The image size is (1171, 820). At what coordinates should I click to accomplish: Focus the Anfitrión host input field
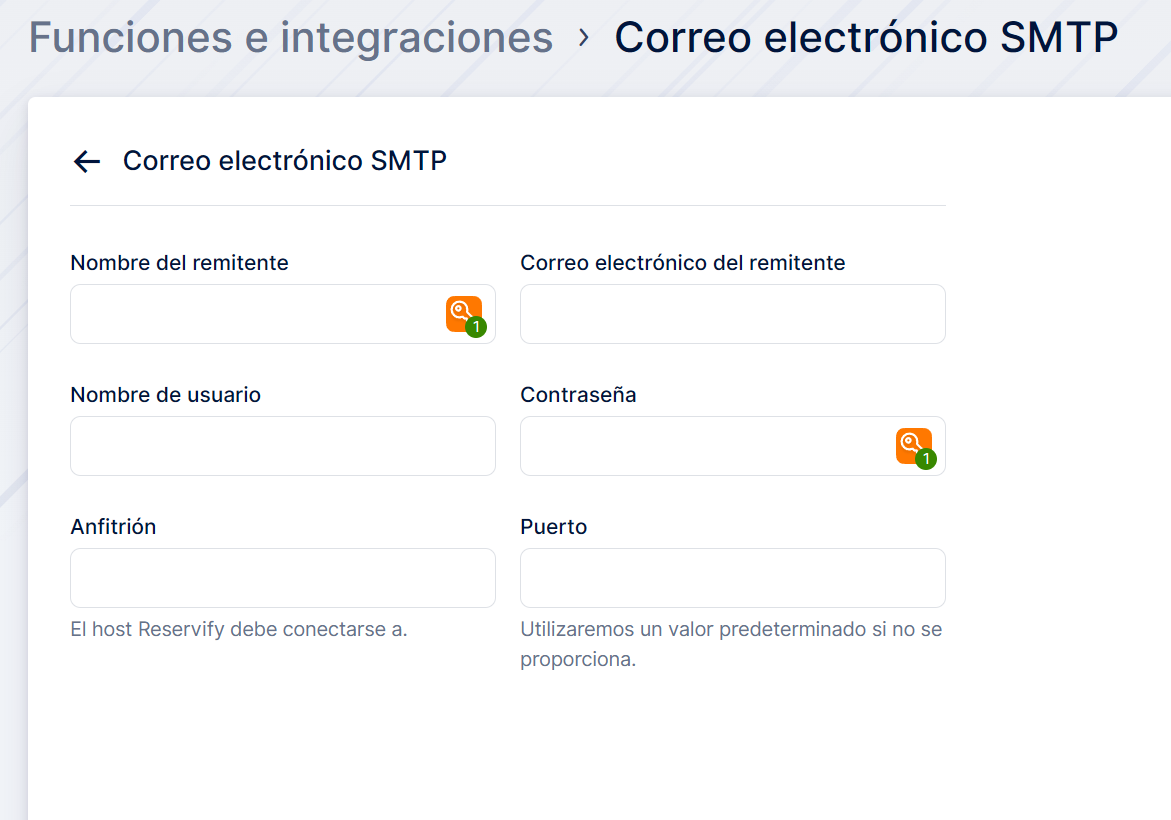tap(282, 578)
